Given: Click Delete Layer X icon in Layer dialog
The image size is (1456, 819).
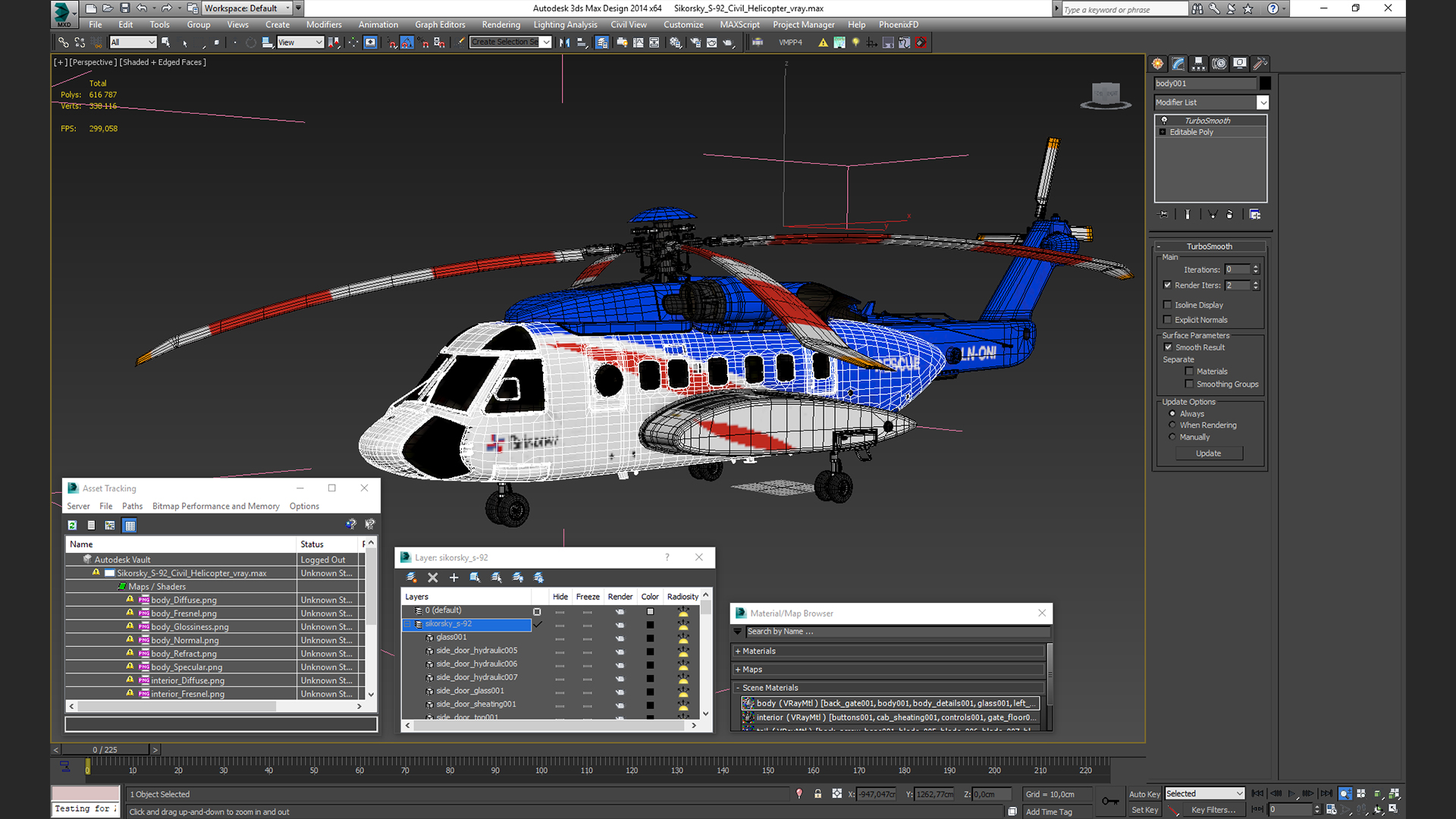Looking at the screenshot, I should click(433, 577).
